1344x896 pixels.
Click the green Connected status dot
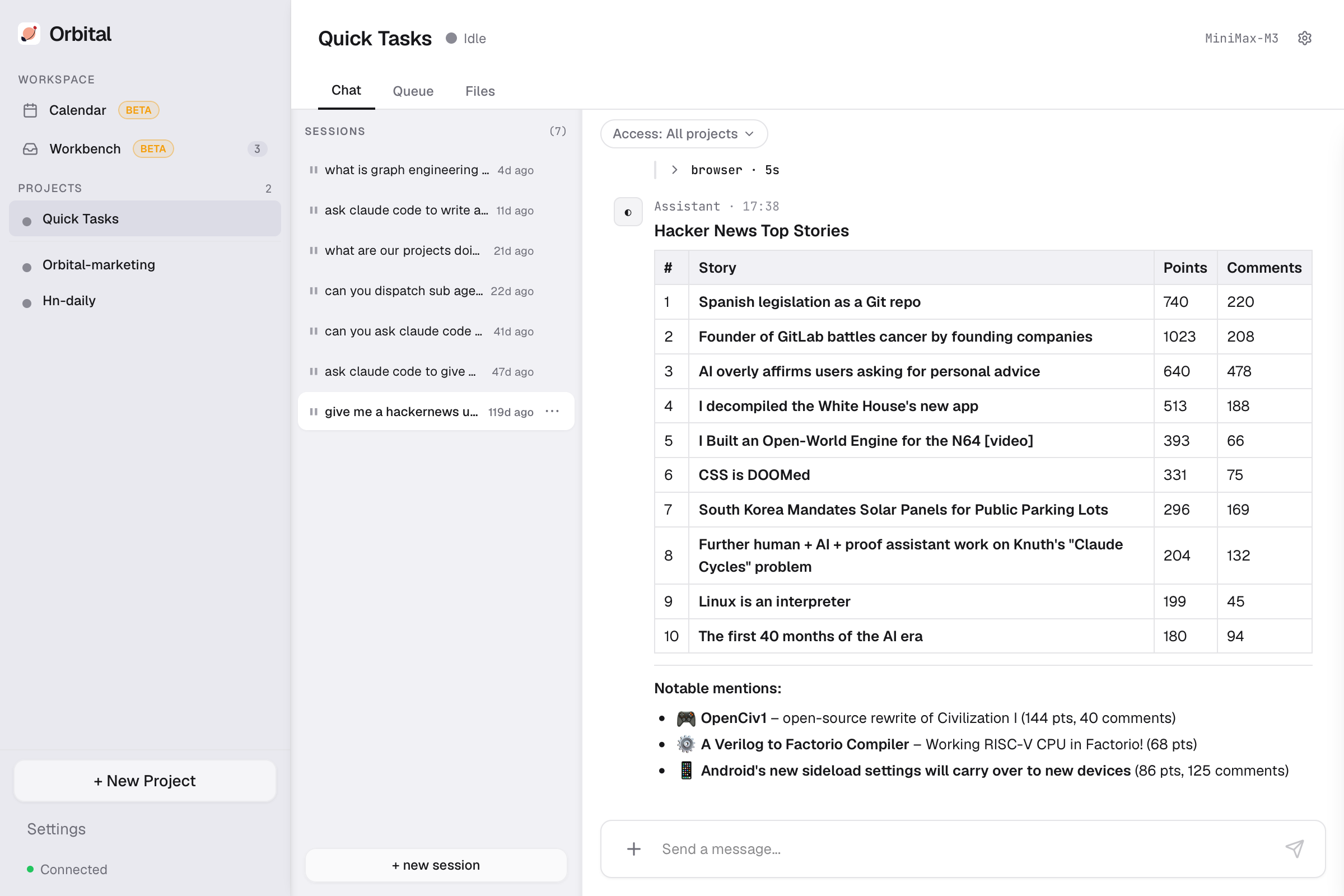tap(30, 869)
